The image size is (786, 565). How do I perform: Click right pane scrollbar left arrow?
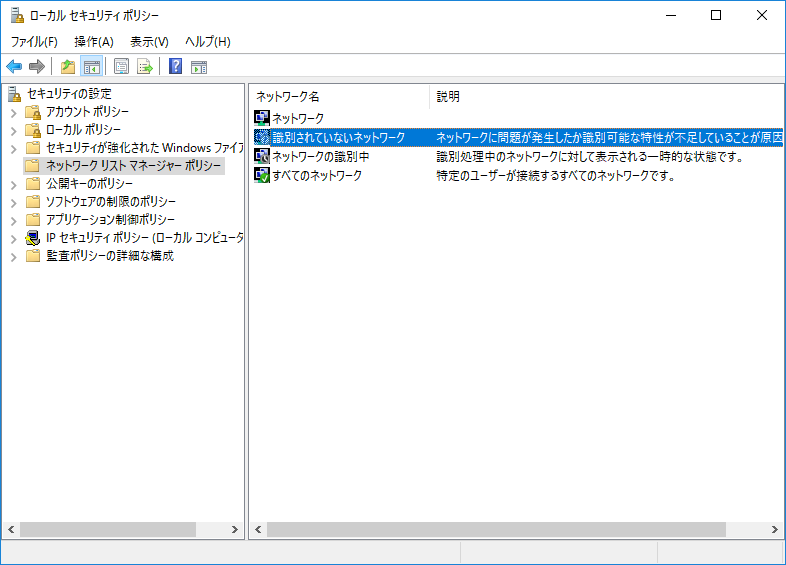pos(258,529)
